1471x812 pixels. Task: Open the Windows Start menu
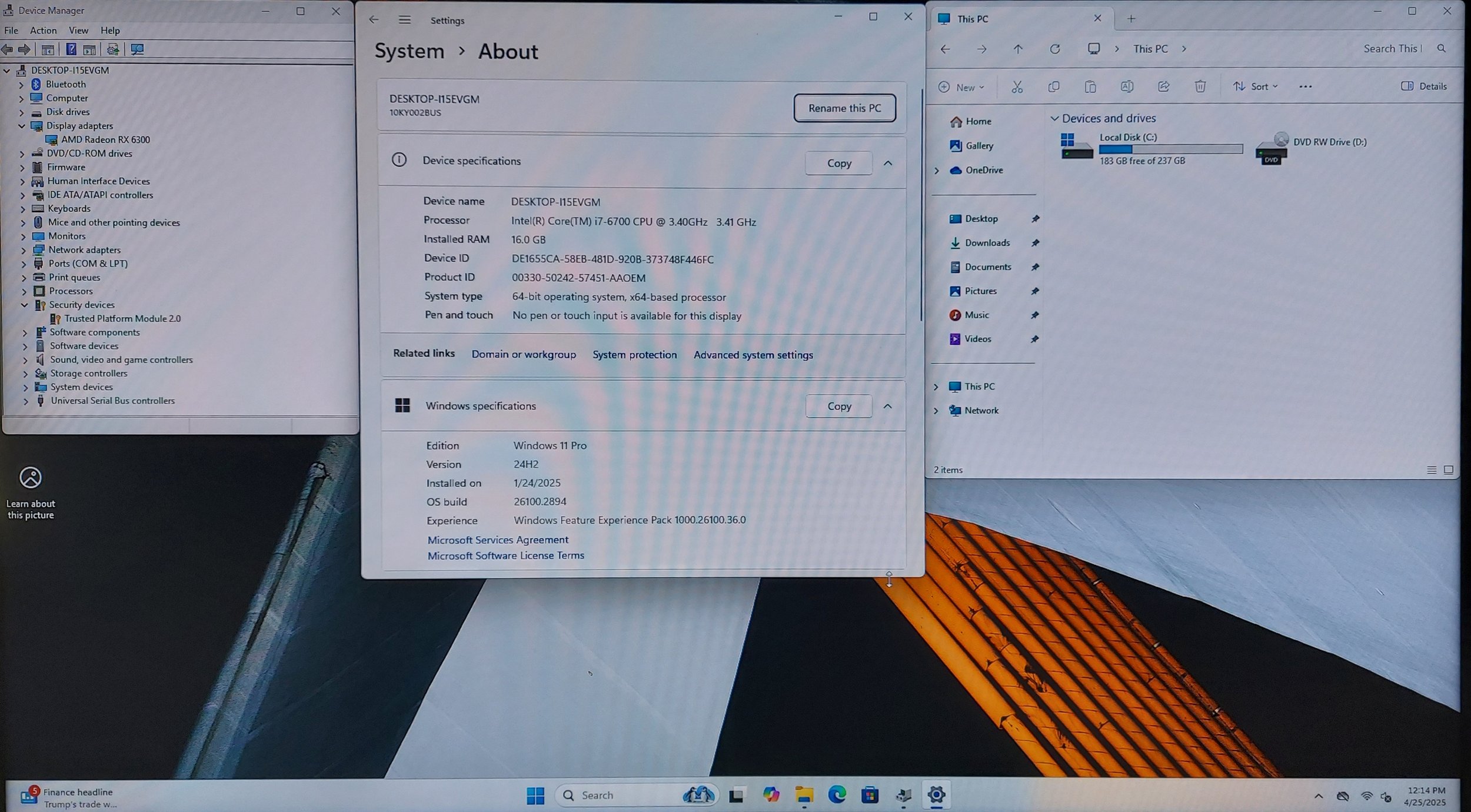click(535, 796)
